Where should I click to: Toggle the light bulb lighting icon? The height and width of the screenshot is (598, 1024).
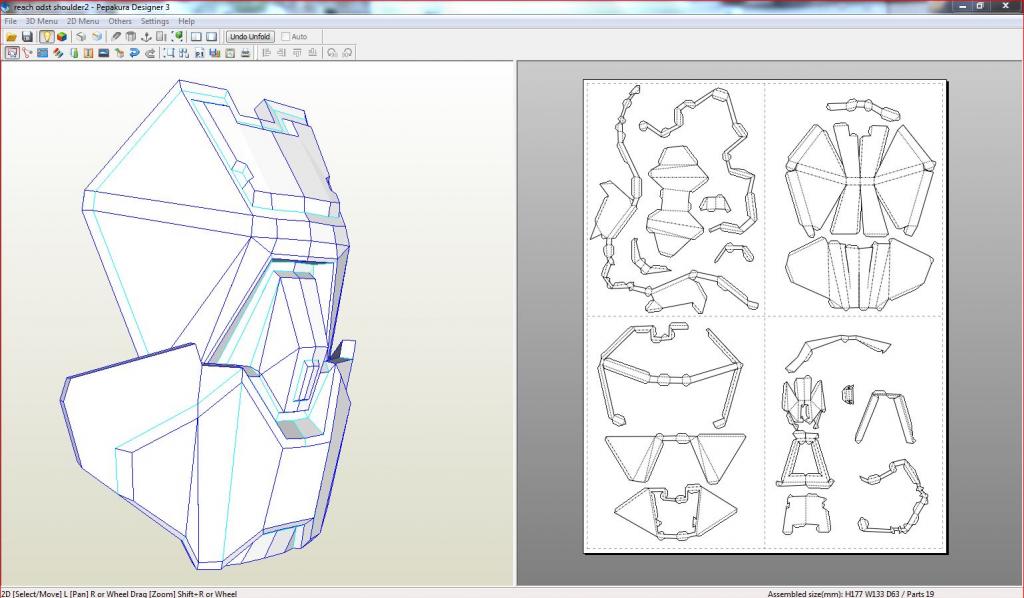click(46, 37)
